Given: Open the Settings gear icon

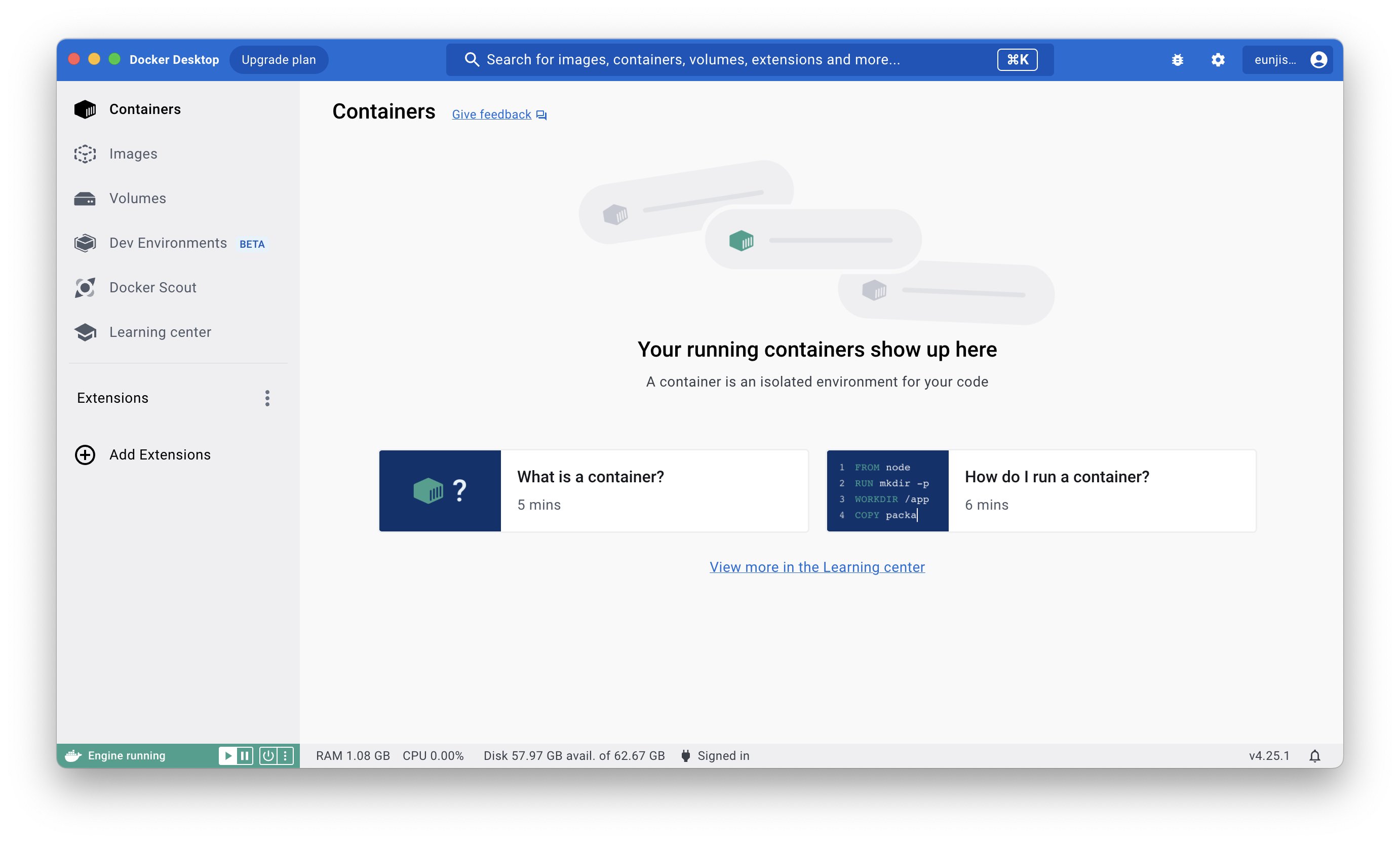Looking at the screenshot, I should [1218, 60].
